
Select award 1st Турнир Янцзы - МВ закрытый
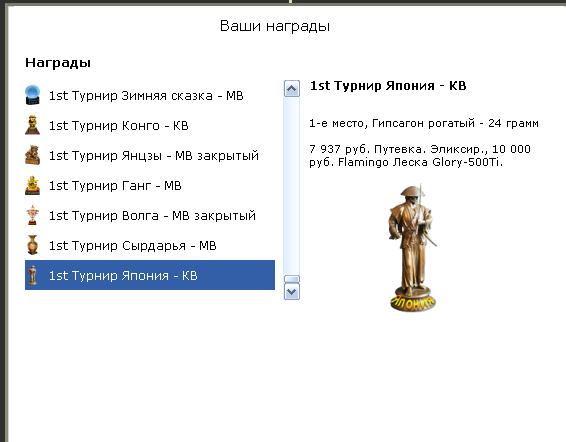pos(150,155)
